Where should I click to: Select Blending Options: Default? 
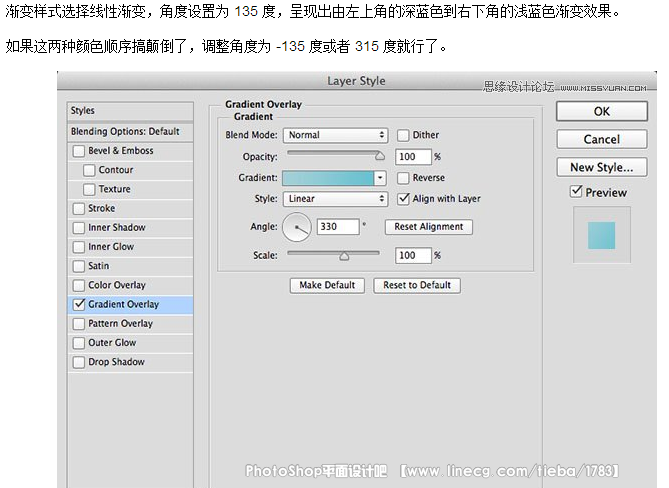[x=125, y=131]
